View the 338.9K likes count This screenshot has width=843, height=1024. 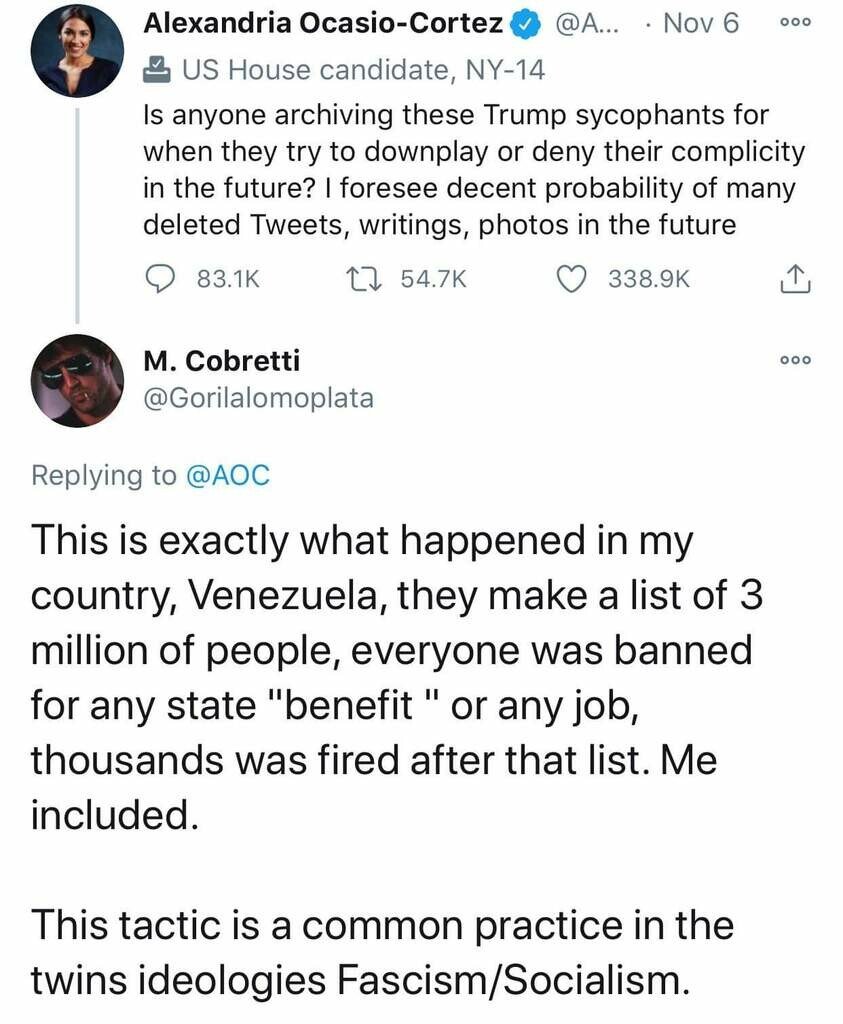coord(649,280)
